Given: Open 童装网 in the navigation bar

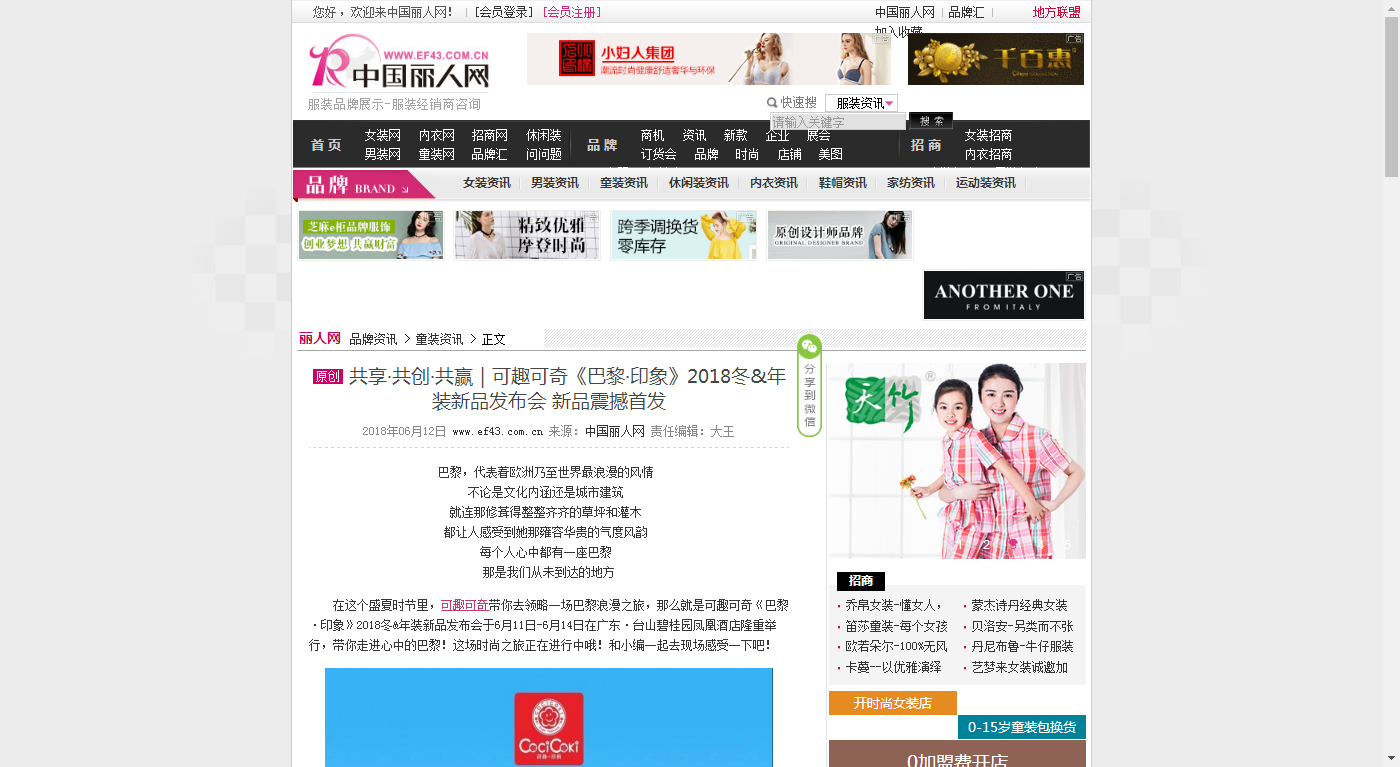Looking at the screenshot, I should 437,154.
